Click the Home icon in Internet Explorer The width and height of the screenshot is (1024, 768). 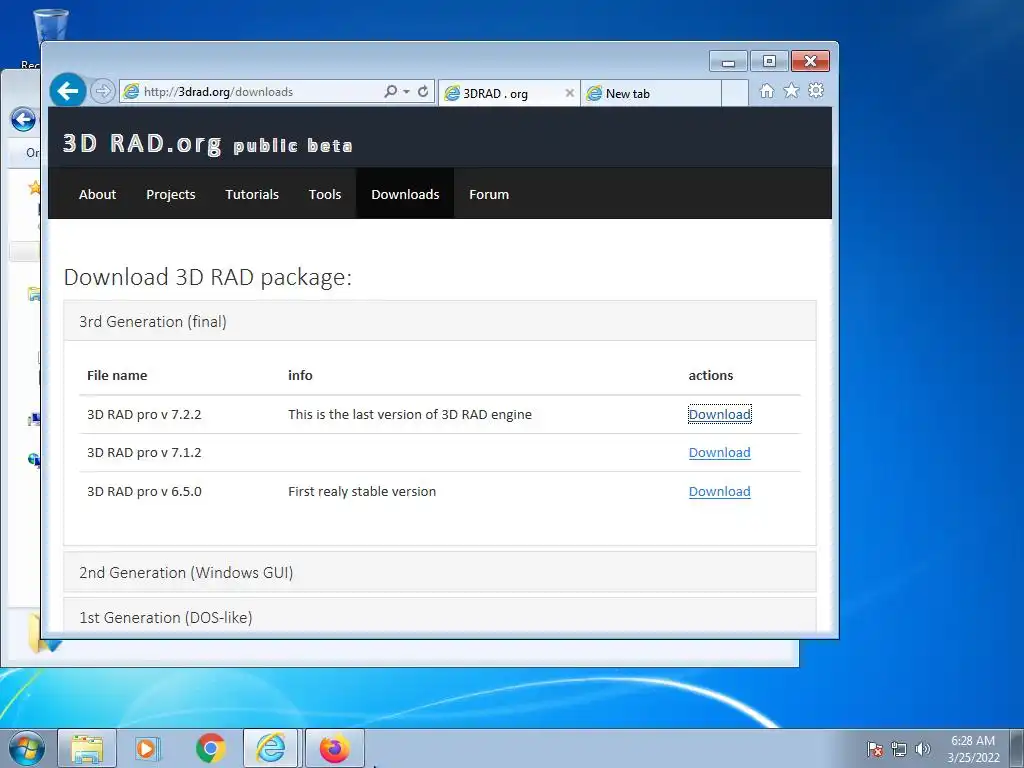767,91
